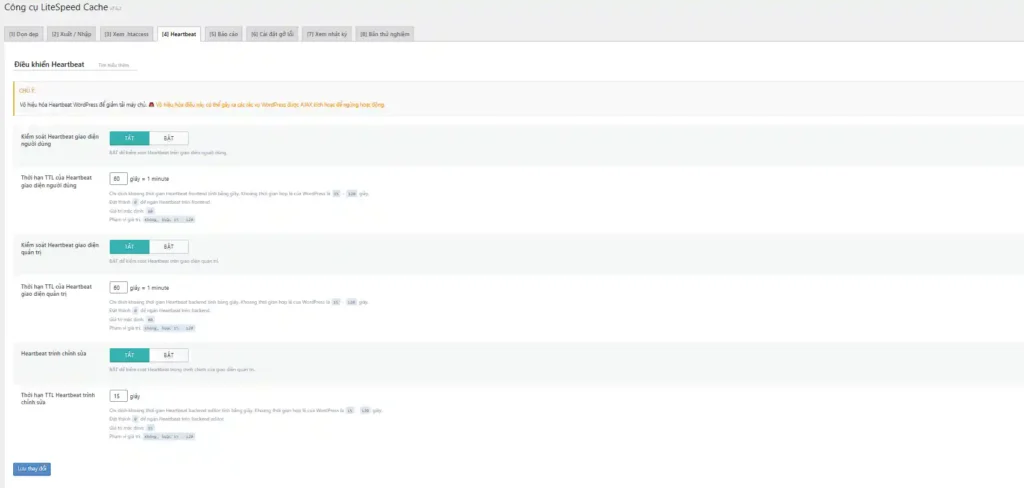Image resolution: width=1024 pixels, height=488 pixels.
Task: Click the Kiểm soát Heartbeat giao diện người dùng label
Action: coord(59,140)
